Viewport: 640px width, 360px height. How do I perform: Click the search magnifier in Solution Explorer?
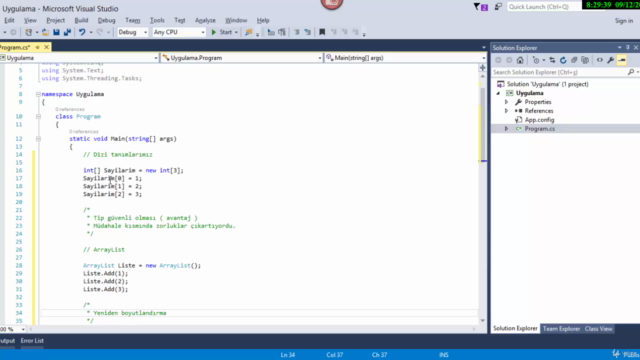pos(631,72)
